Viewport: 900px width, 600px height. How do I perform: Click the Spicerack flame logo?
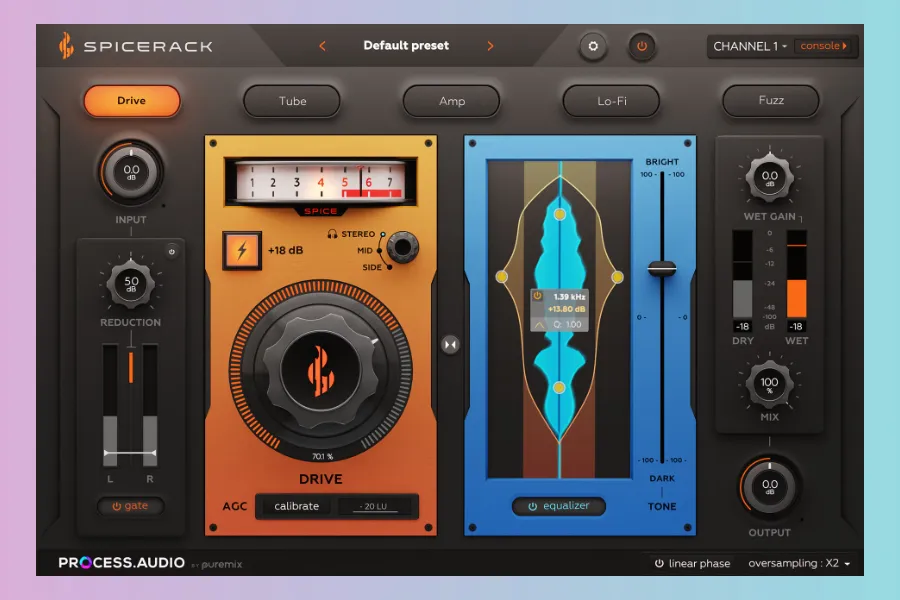point(66,46)
